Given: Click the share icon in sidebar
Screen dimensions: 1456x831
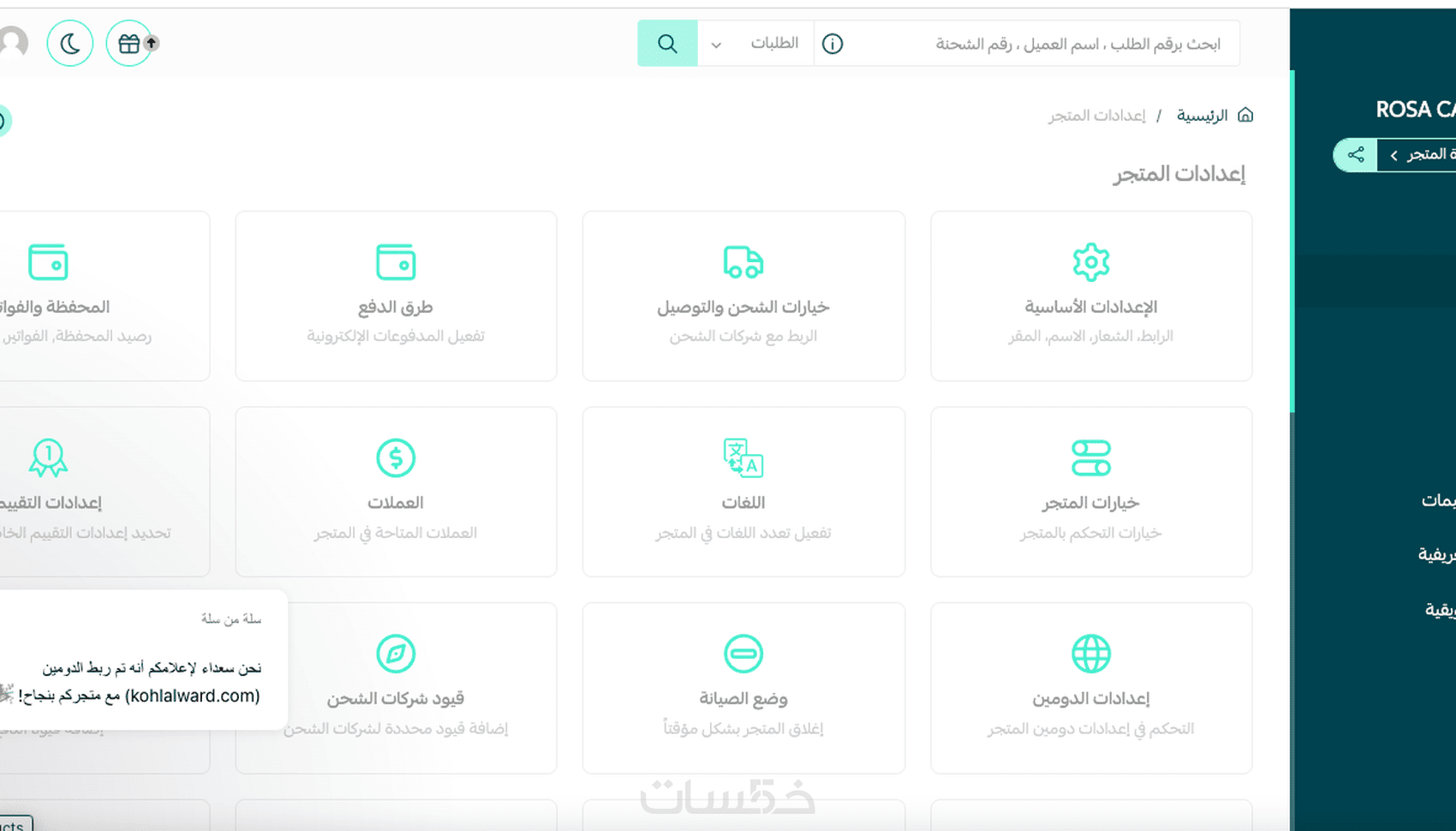Looking at the screenshot, I should click(1356, 155).
